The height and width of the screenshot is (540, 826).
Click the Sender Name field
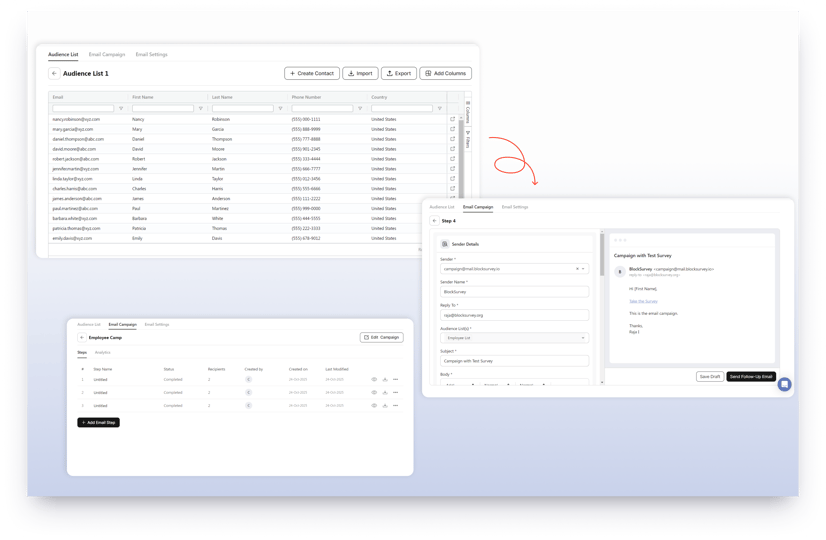coord(514,292)
